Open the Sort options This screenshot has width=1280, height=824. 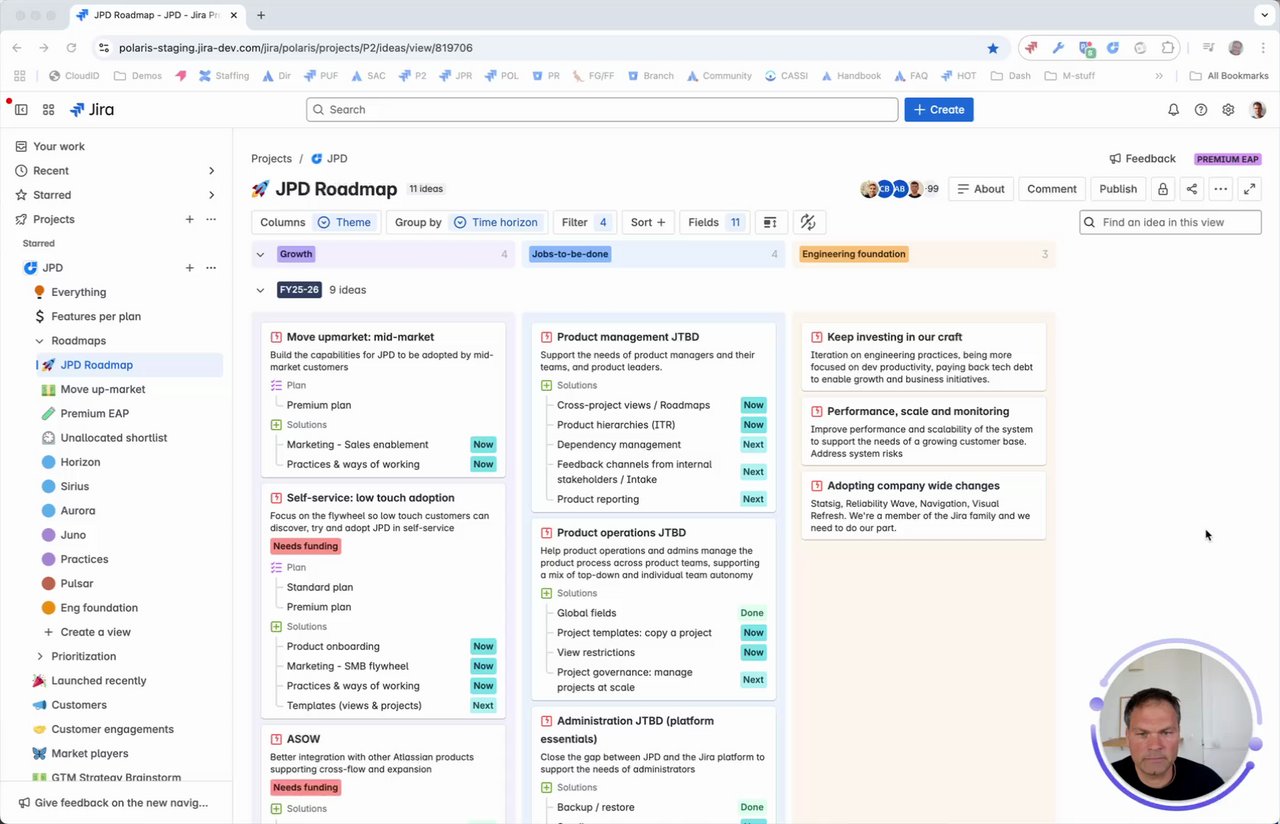click(x=648, y=222)
